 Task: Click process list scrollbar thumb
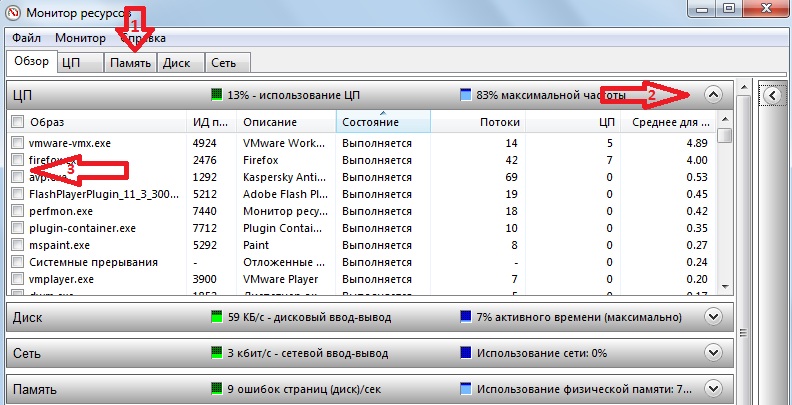click(x=725, y=135)
